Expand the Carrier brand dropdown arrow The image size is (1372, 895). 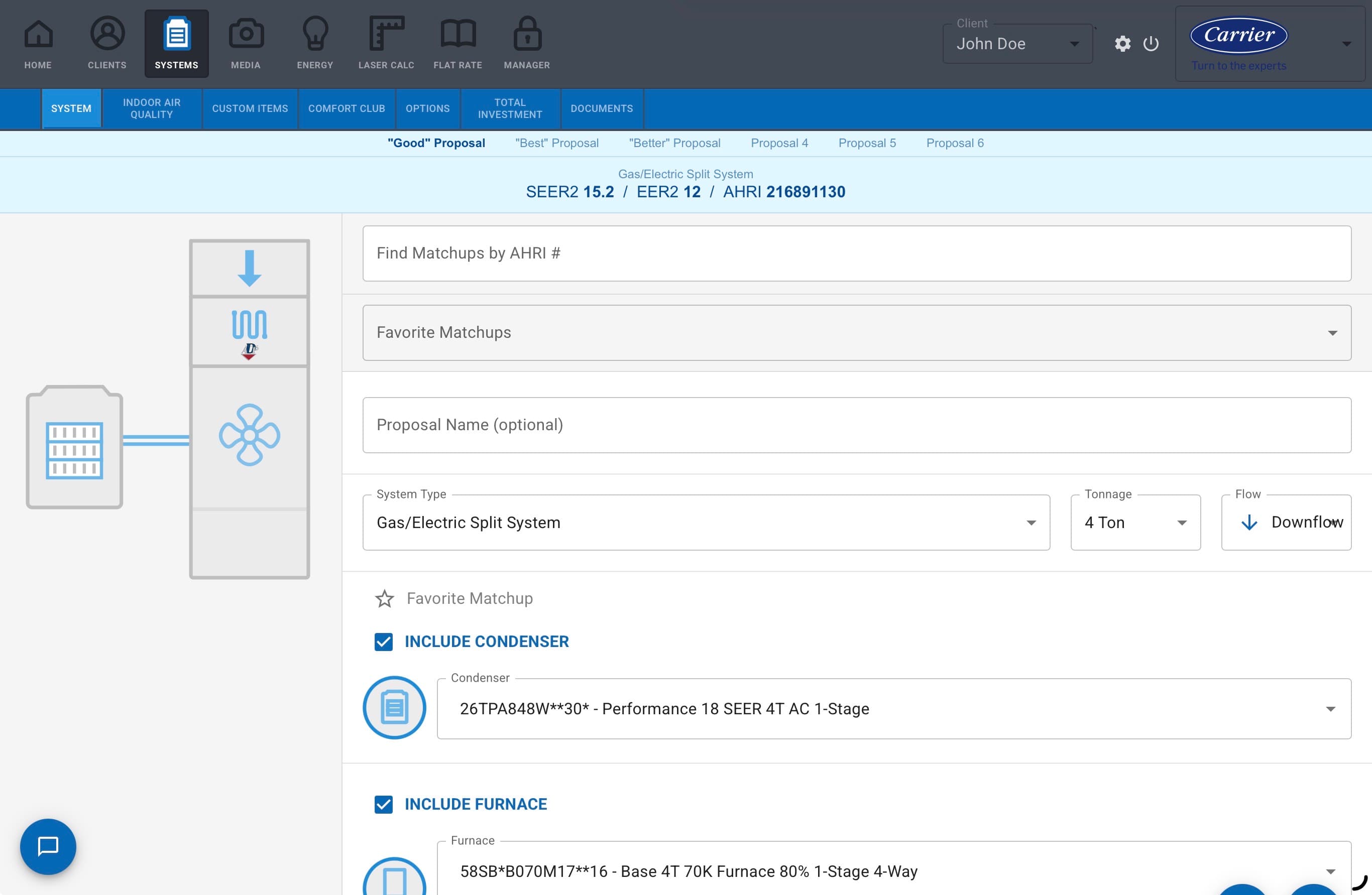click(1346, 44)
